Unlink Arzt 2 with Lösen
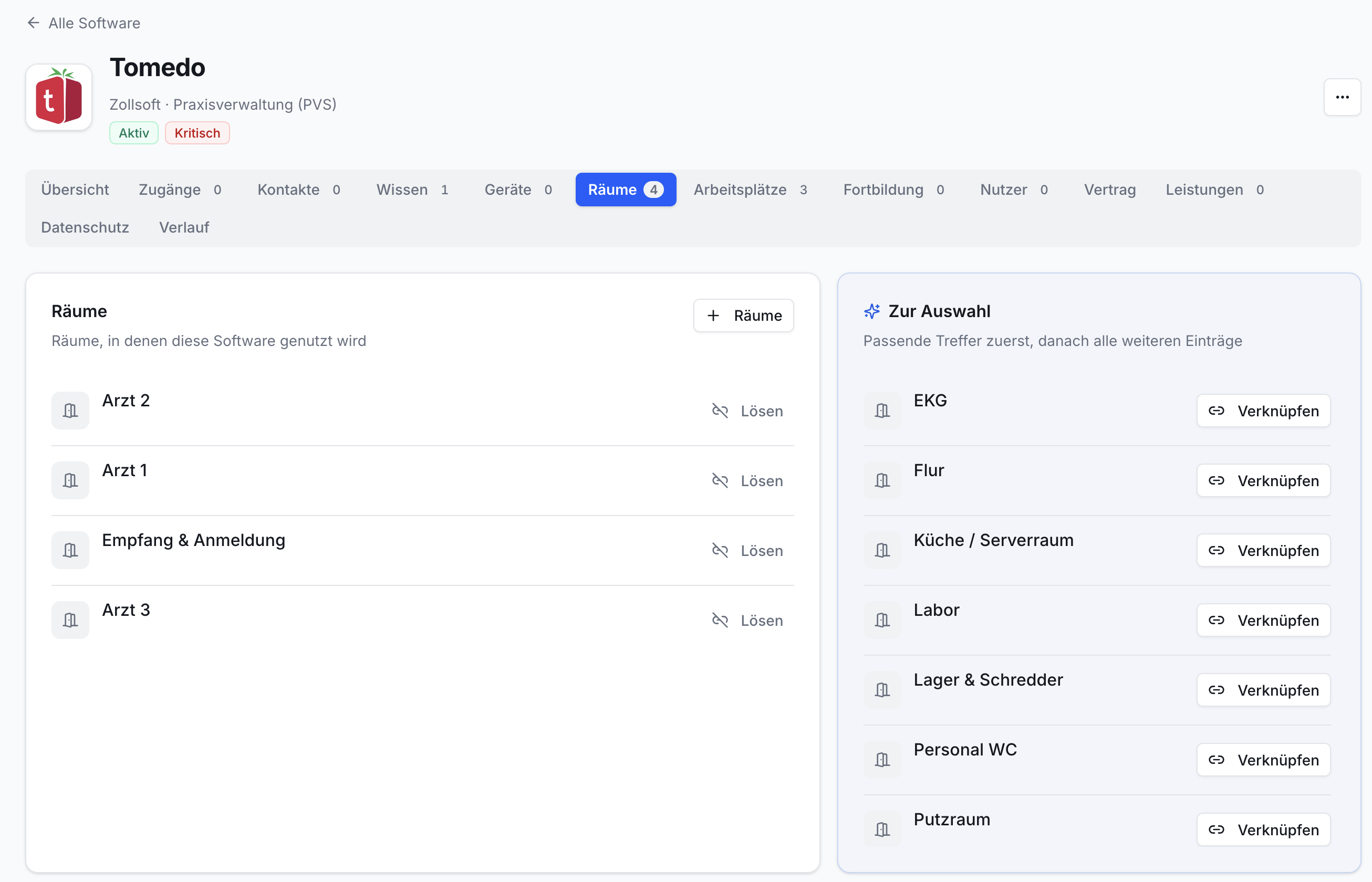The width and height of the screenshot is (1372, 882). click(747, 411)
